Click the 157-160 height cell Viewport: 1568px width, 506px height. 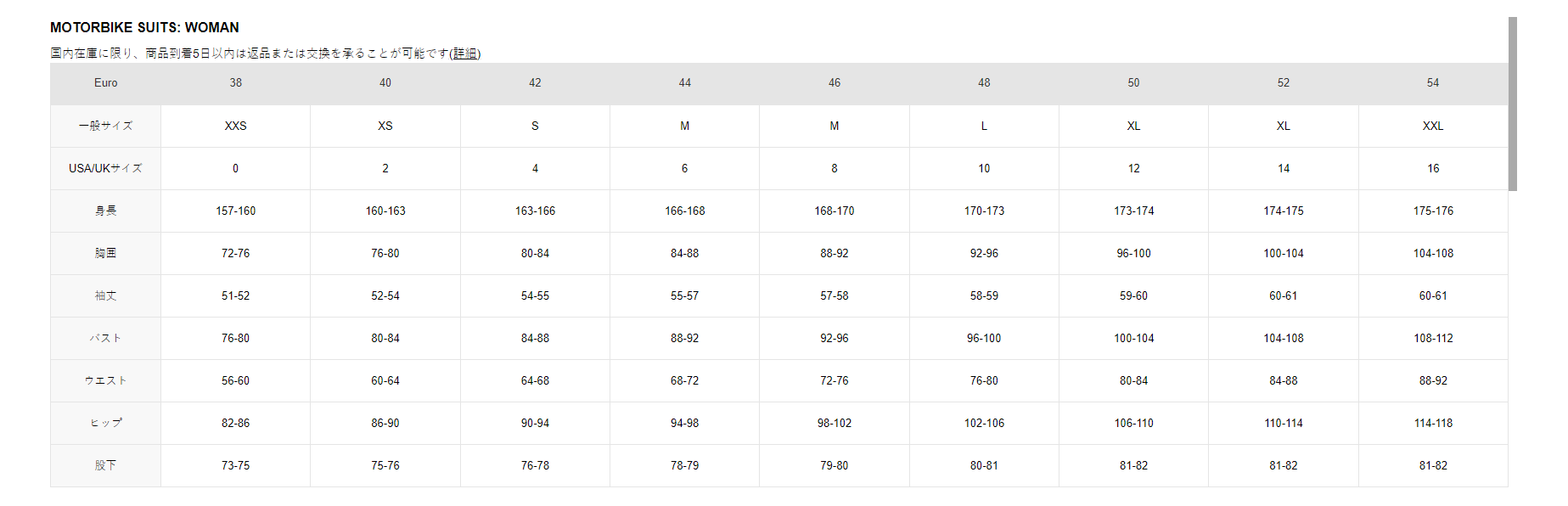click(x=235, y=211)
